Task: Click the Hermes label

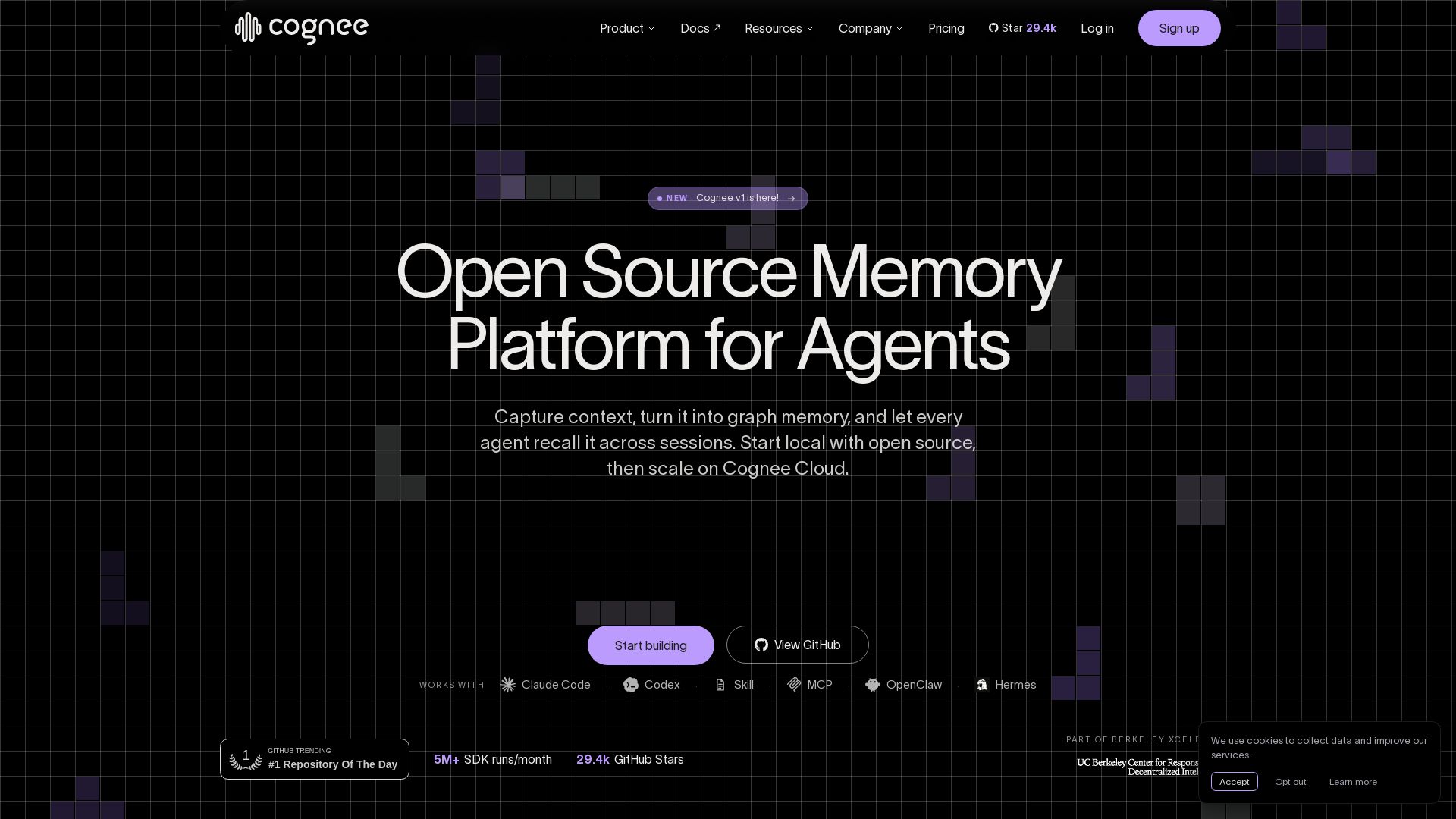Action: (1015, 685)
